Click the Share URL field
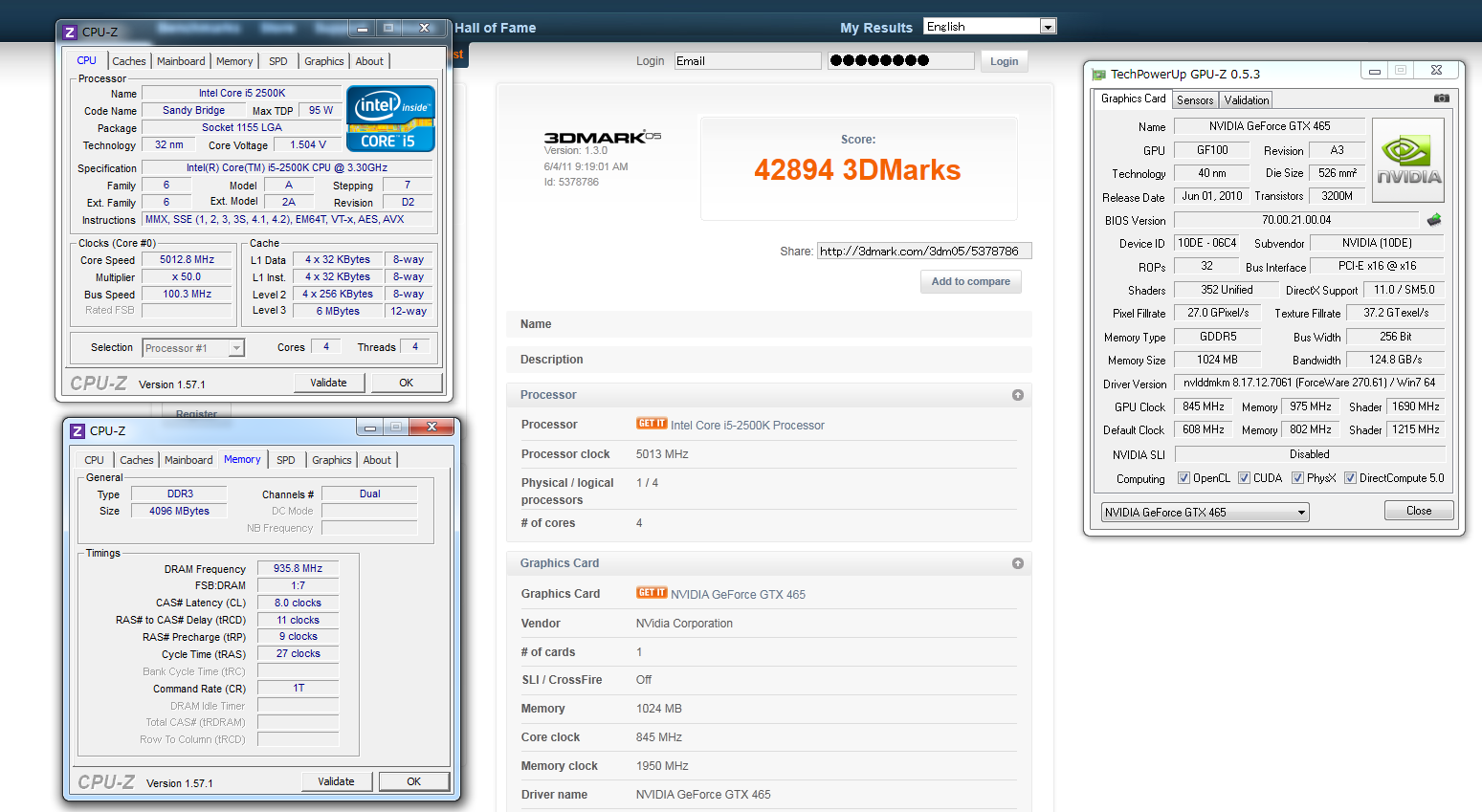The height and width of the screenshot is (812, 1482). click(x=924, y=252)
